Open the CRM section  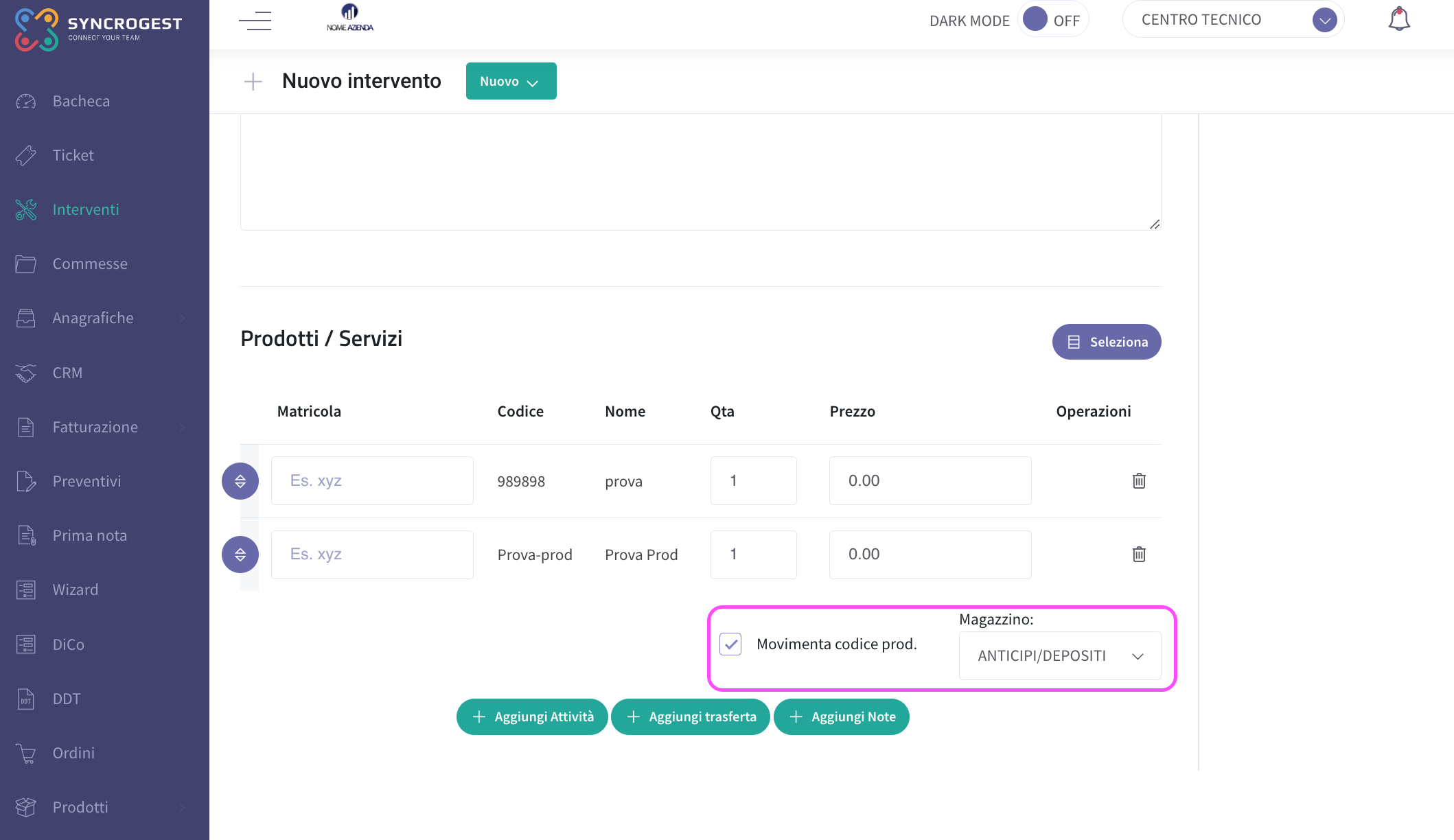click(x=67, y=373)
